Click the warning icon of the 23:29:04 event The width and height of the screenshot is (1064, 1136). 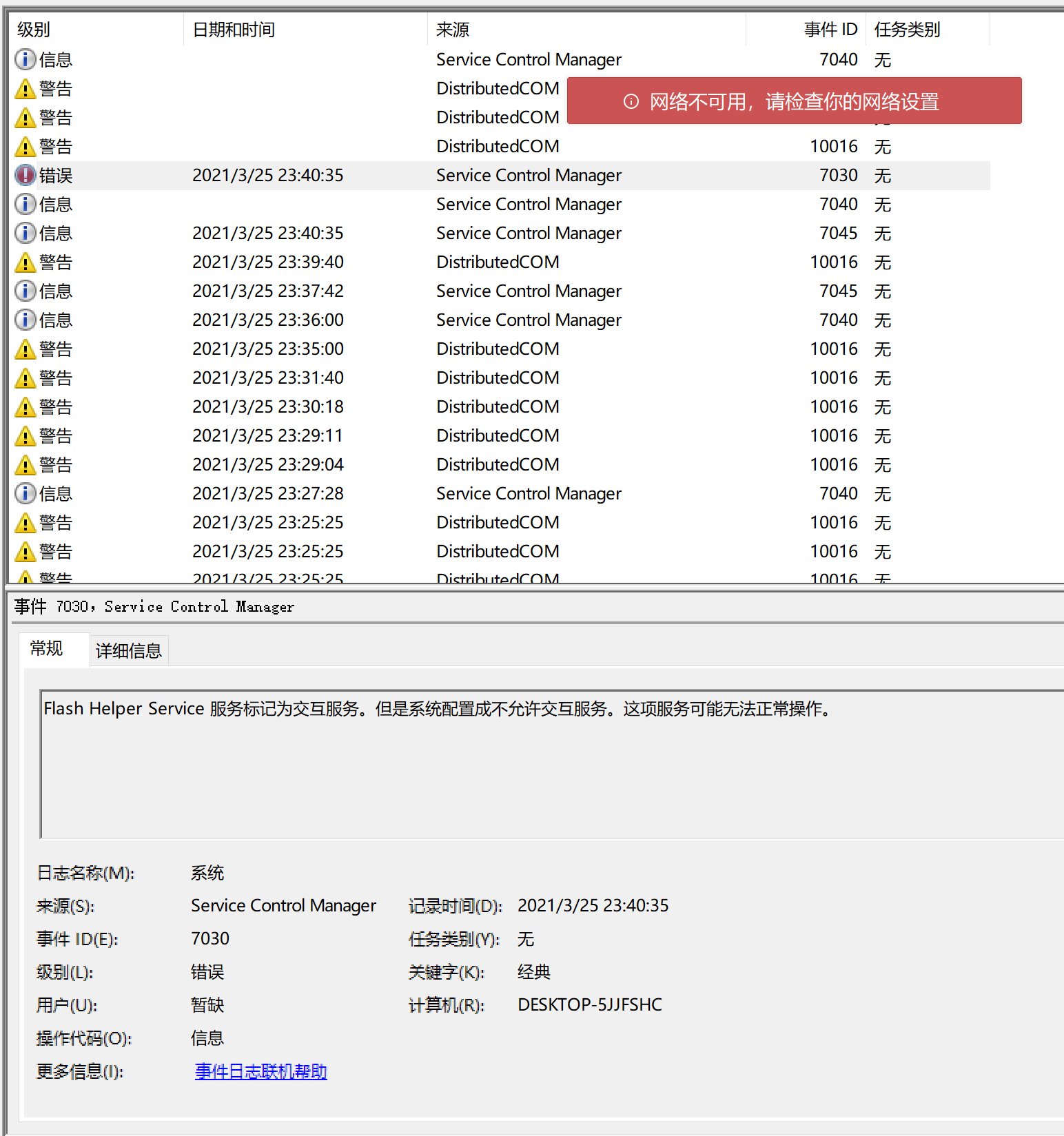click(25, 465)
